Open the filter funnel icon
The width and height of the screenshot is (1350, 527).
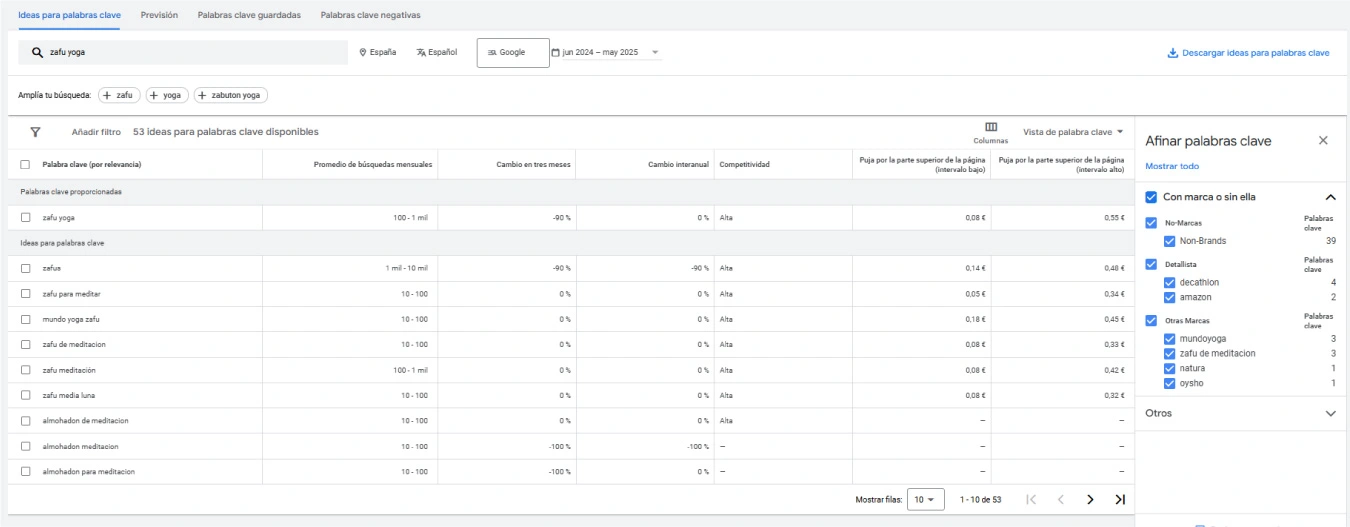tap(36, 132)
